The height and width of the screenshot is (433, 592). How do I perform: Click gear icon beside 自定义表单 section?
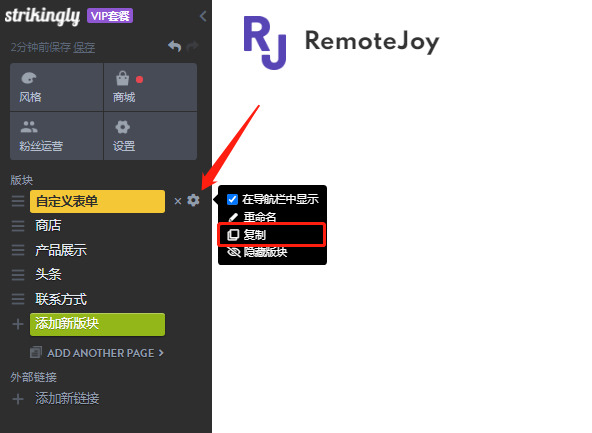(193, 200)
